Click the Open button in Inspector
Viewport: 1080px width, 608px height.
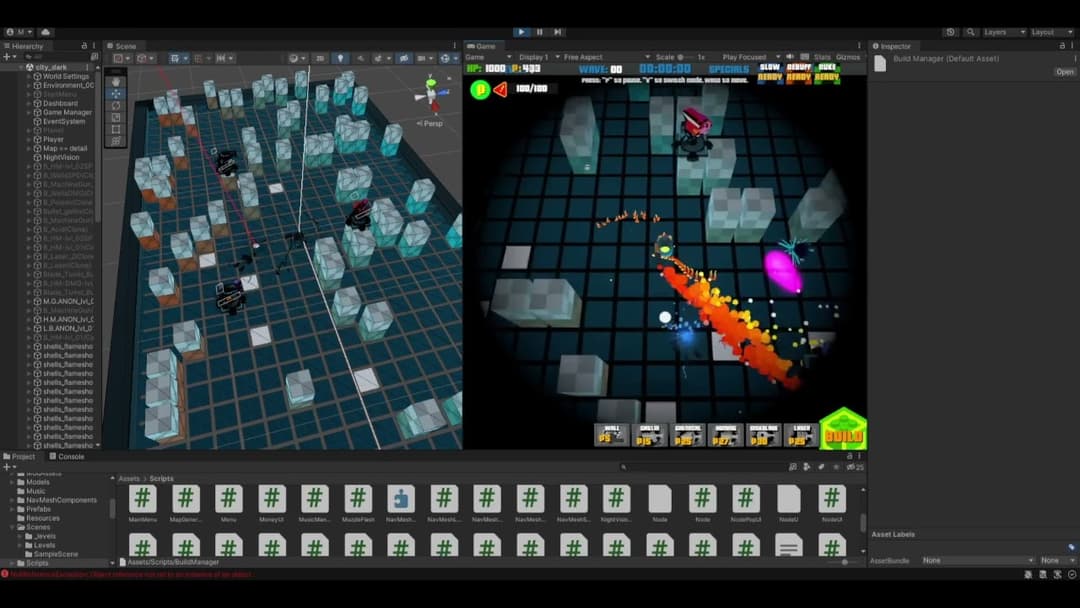tap(1065, 72)
